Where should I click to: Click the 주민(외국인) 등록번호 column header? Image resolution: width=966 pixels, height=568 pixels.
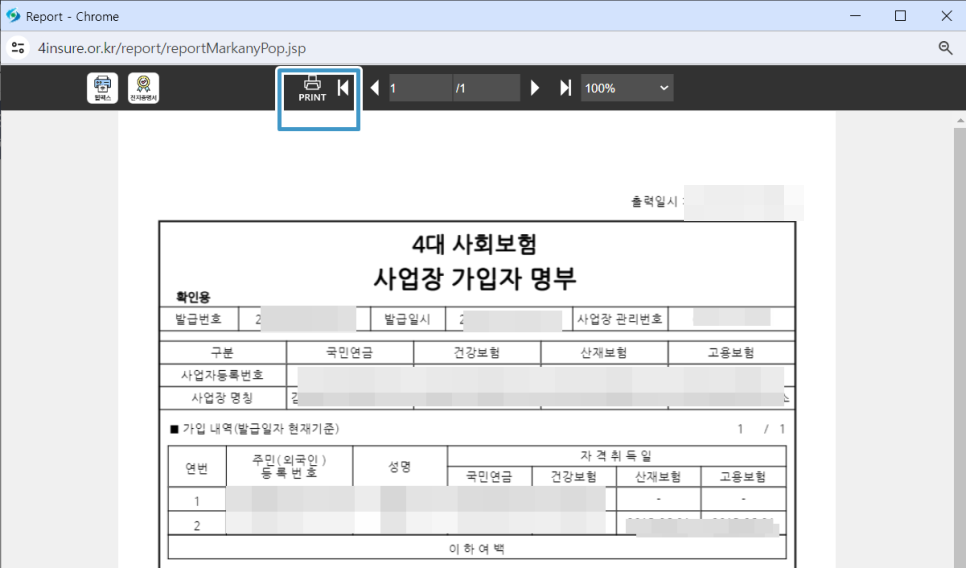[289, 466]
